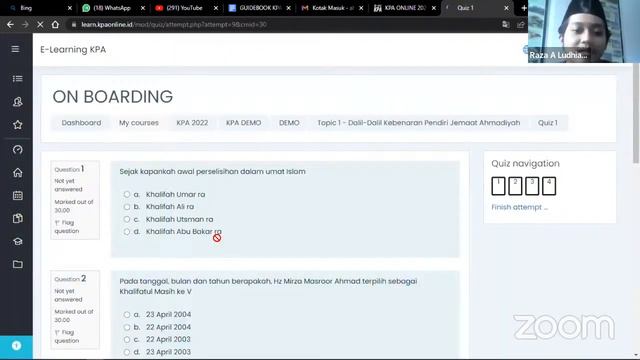Go back with browser back arrow

pos(10,24)
